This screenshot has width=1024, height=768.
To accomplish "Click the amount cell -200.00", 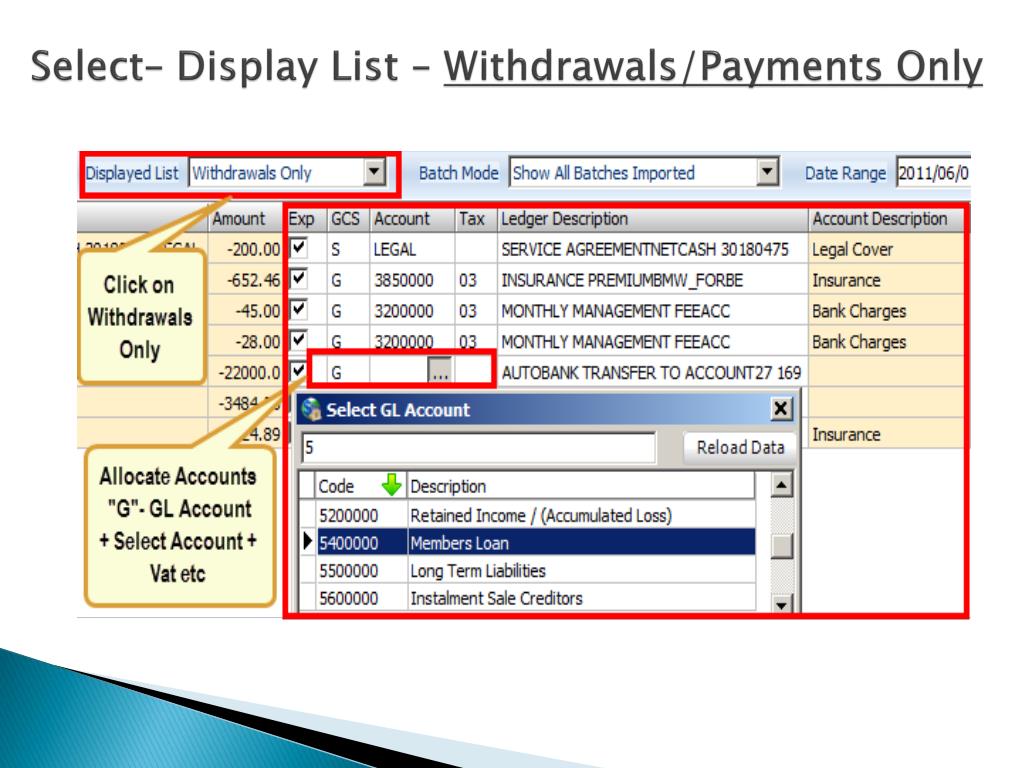I will pyautogui.click(x=245, y=249).
